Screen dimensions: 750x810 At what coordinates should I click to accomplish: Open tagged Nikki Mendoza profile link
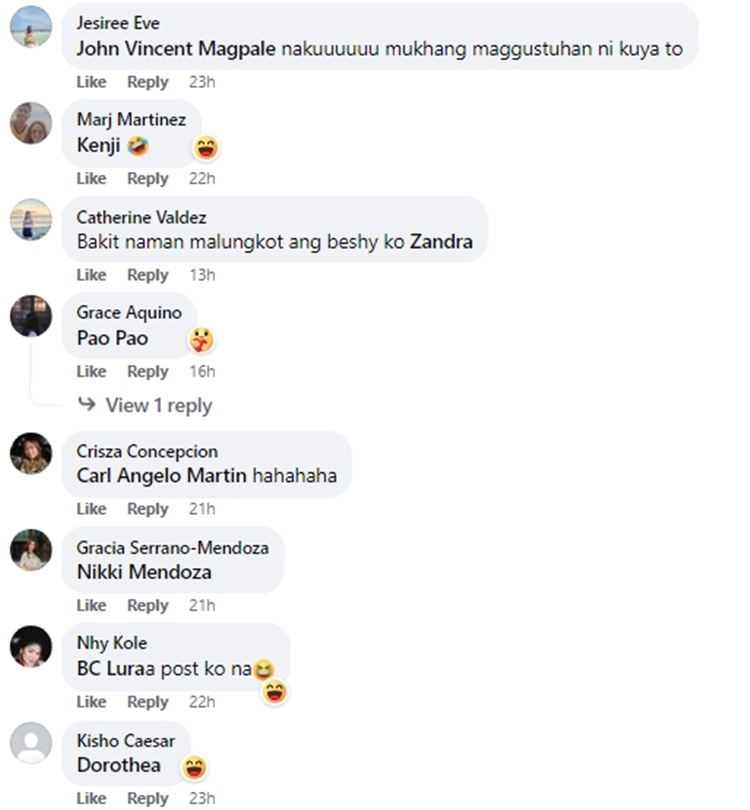click(x=144, y=572)
